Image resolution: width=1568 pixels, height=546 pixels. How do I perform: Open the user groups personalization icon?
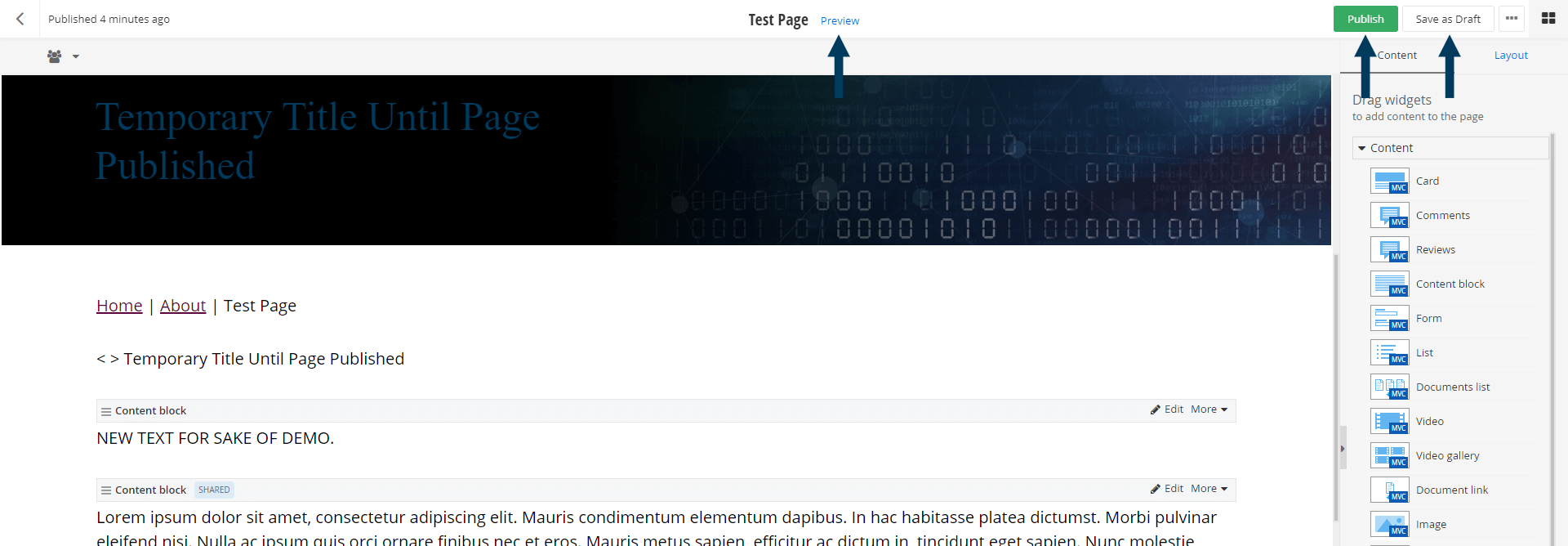point(55,56)
